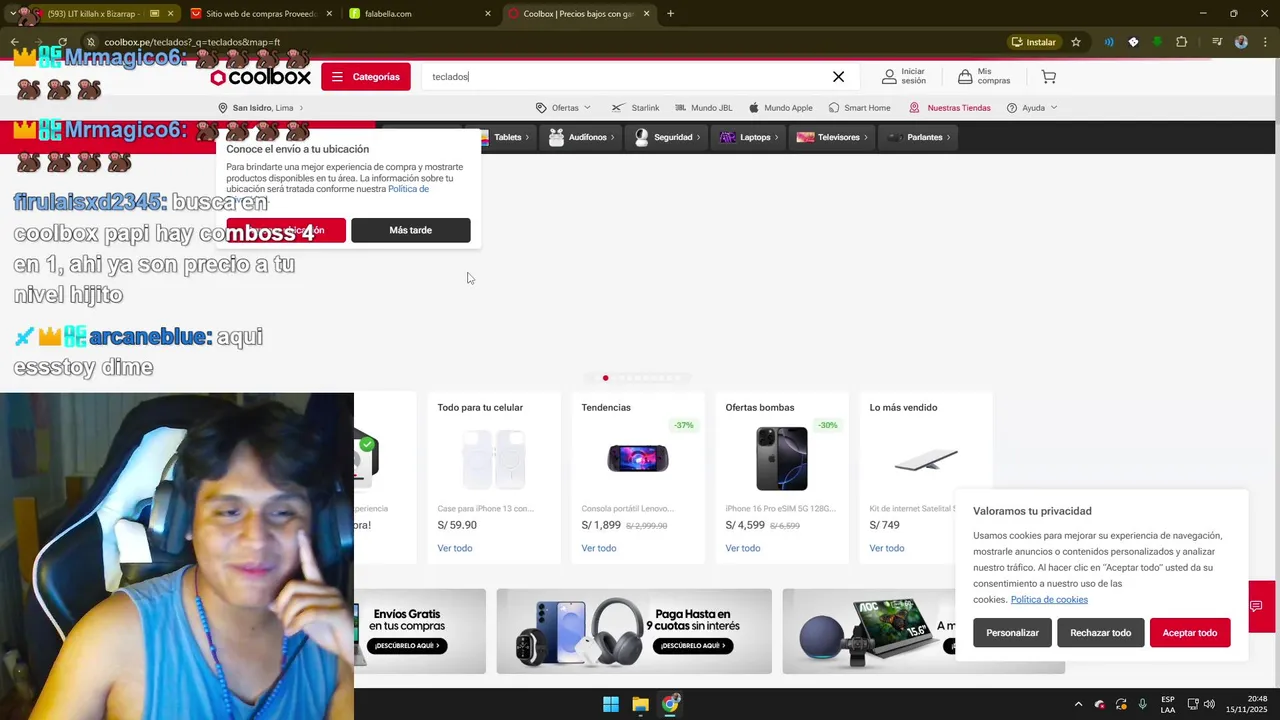This screenshot has height=720, width=1280.
Task: Open Smart Home menu item
Action: (x=859, y=108)
